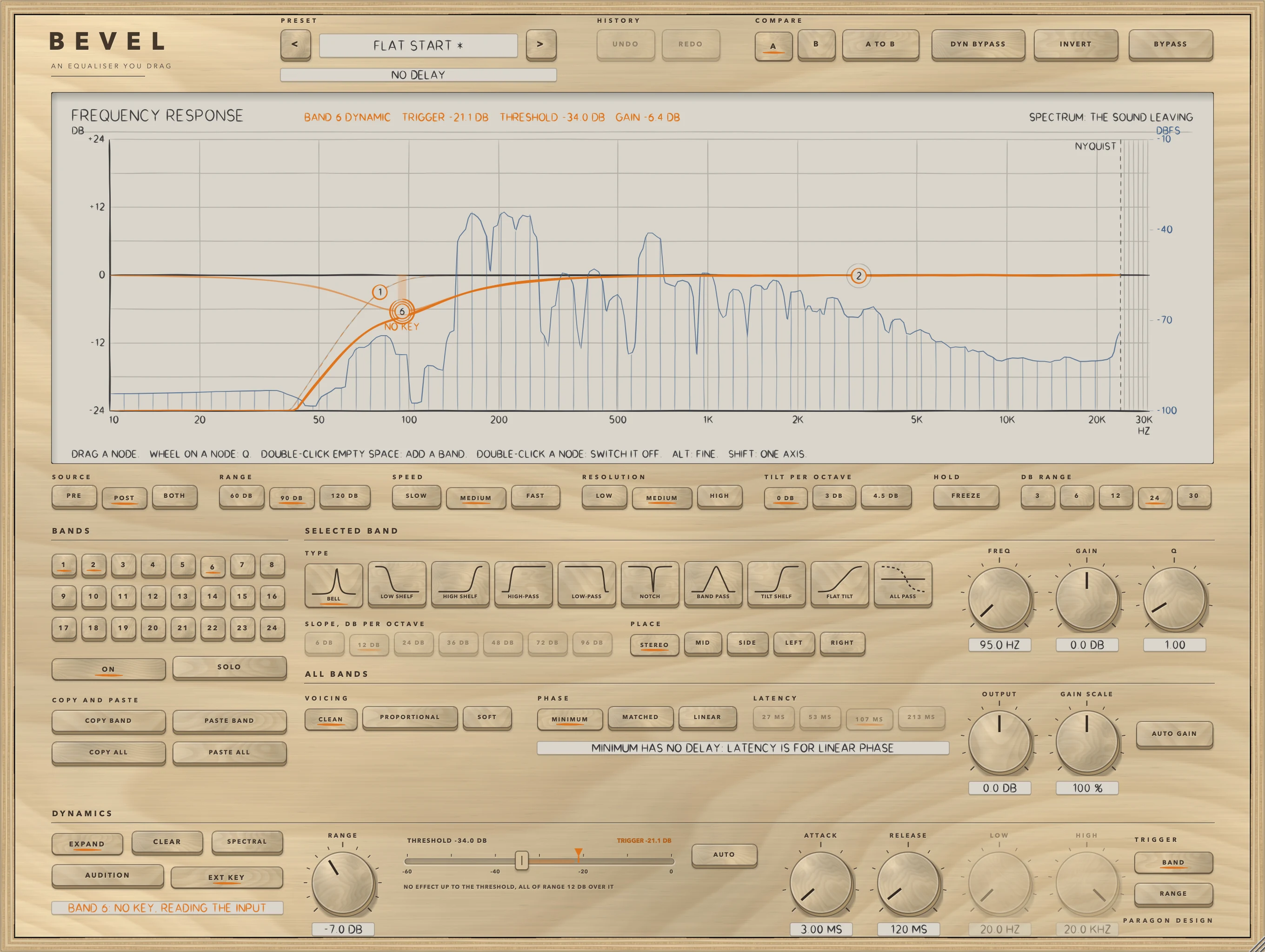Click node 2 on the response graph
Screen dimensions: 1265x952
click(859, 276)
